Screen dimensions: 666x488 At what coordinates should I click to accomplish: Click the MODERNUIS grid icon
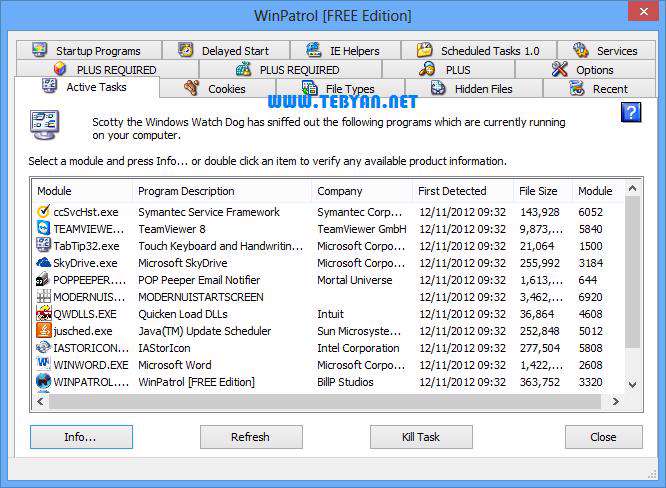43,296
